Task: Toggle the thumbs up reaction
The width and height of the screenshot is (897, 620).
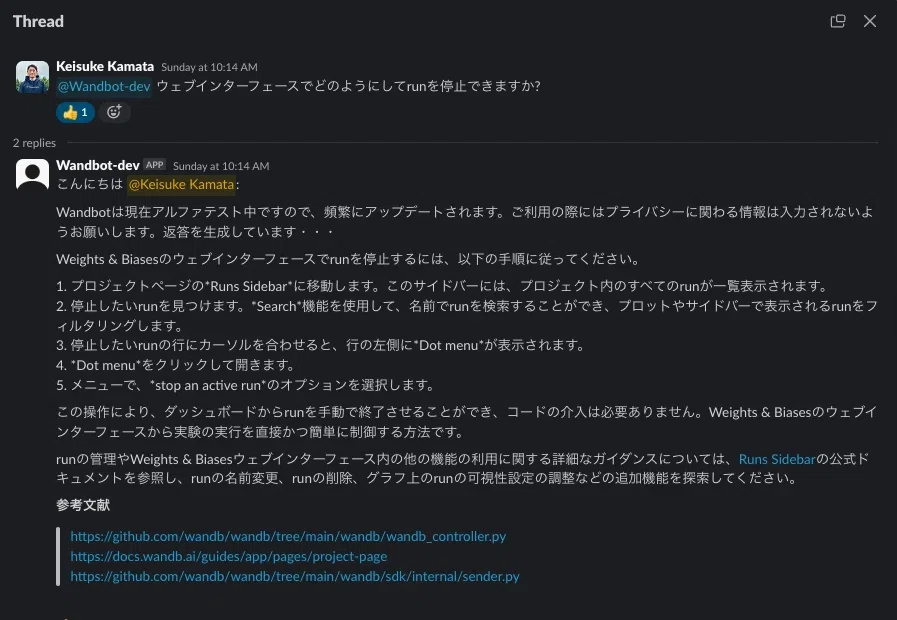Action: [x=75, y=112]
